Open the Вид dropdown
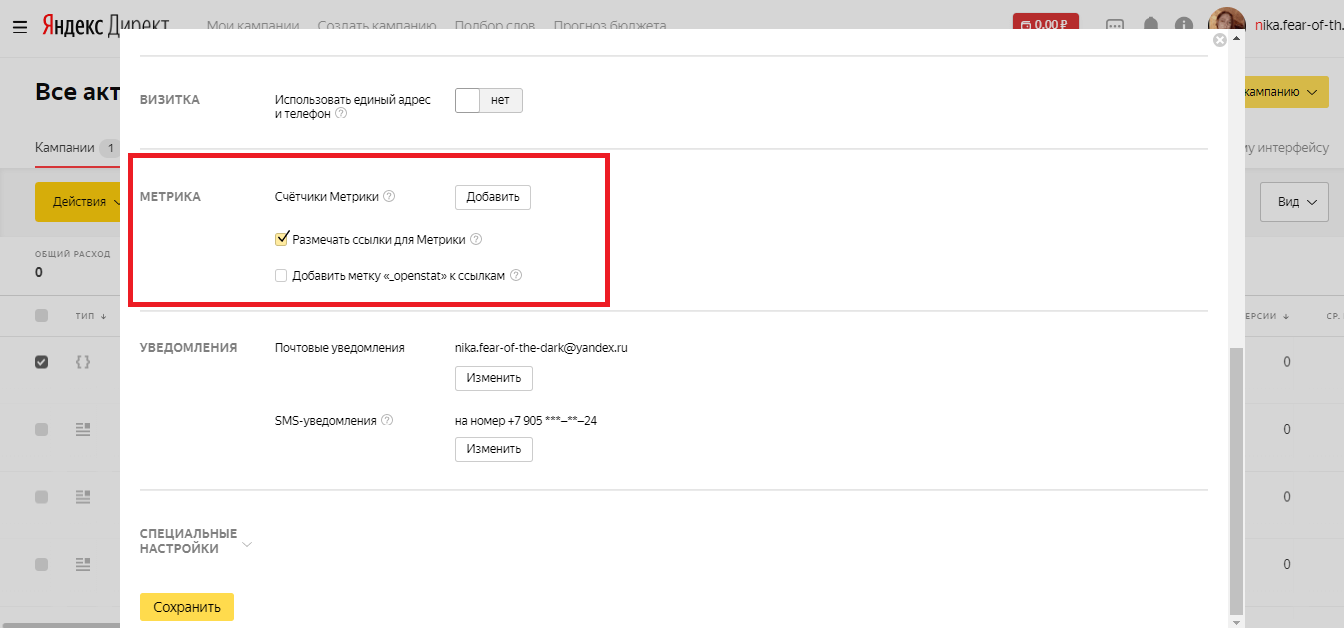1344x628 pixels. pyautogui.click(x=1294, y=202)
